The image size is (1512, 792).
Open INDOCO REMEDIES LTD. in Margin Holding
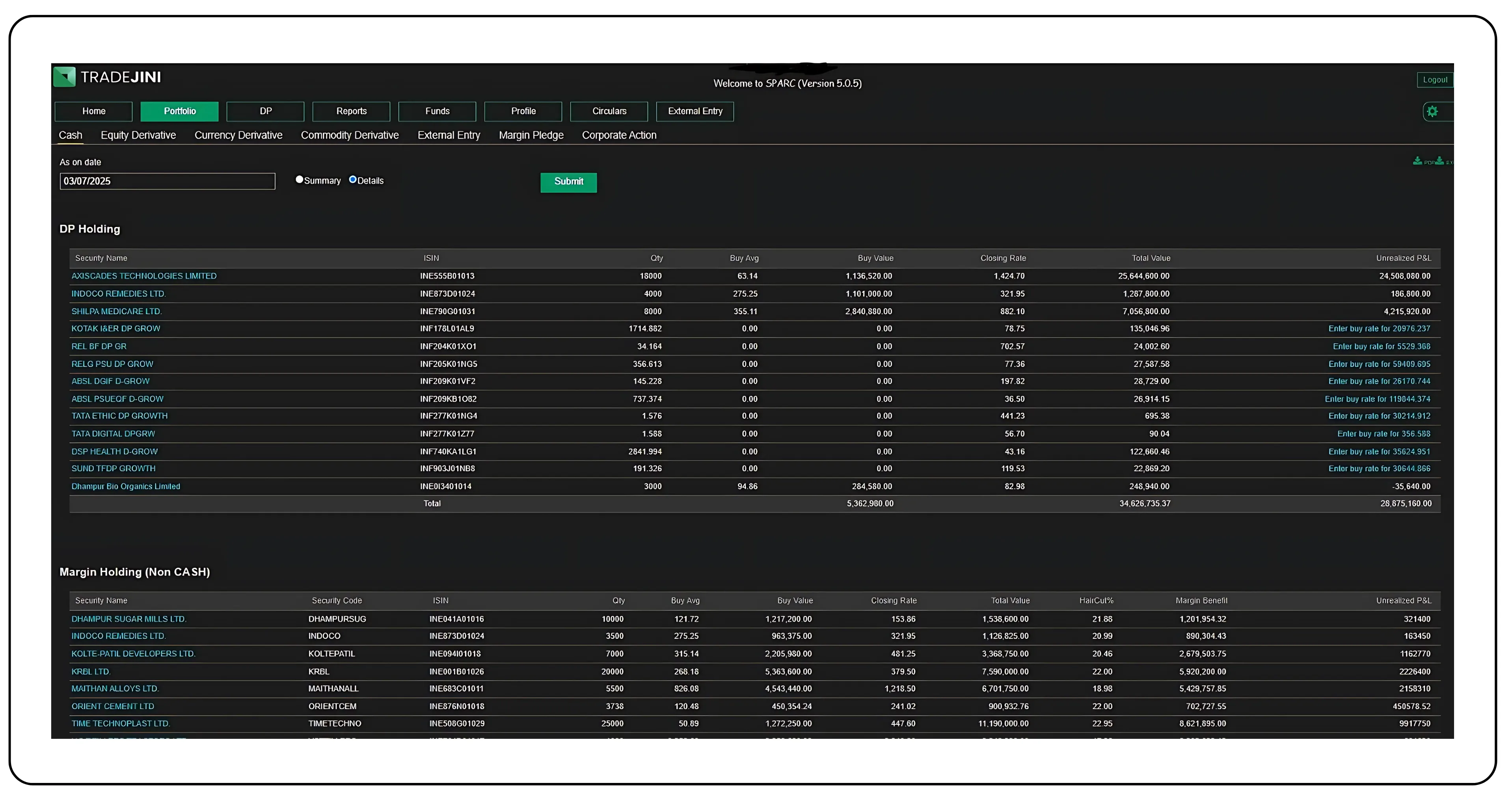[x=119, y=636]
